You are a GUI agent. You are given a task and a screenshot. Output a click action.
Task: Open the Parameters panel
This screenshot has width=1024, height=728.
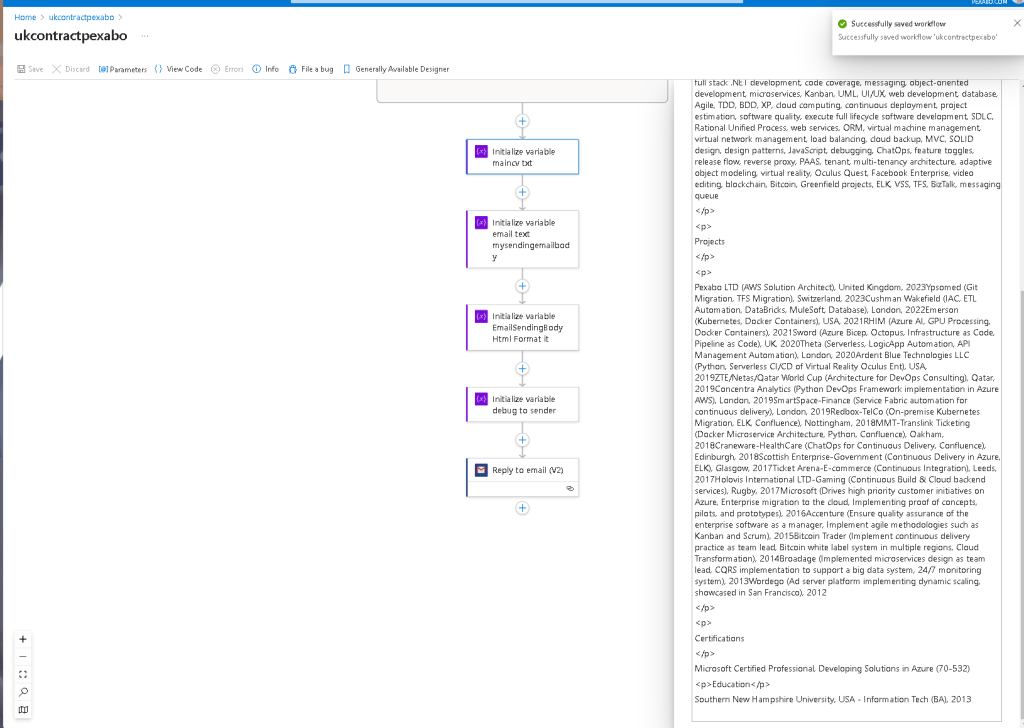coord(123,69)
